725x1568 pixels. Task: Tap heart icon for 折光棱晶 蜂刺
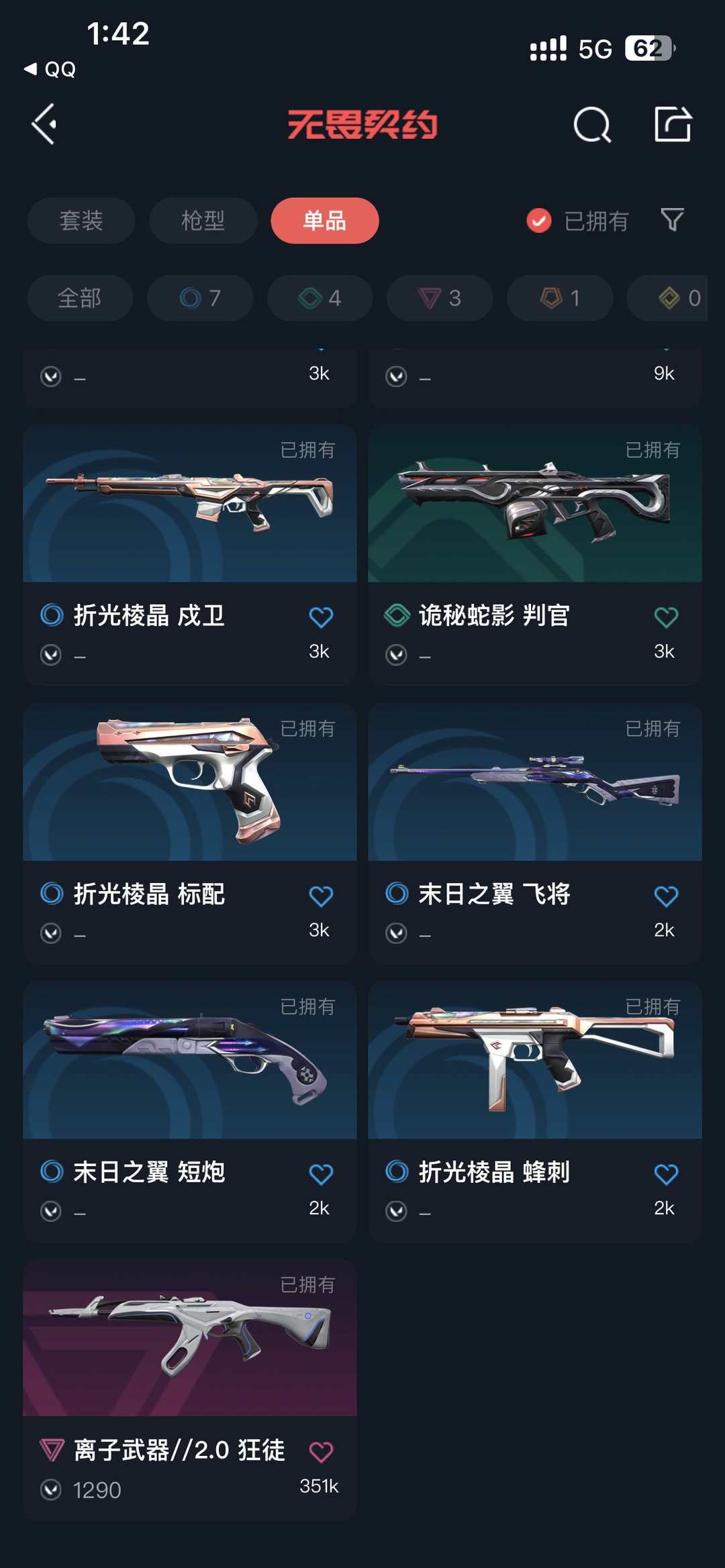666,1174
